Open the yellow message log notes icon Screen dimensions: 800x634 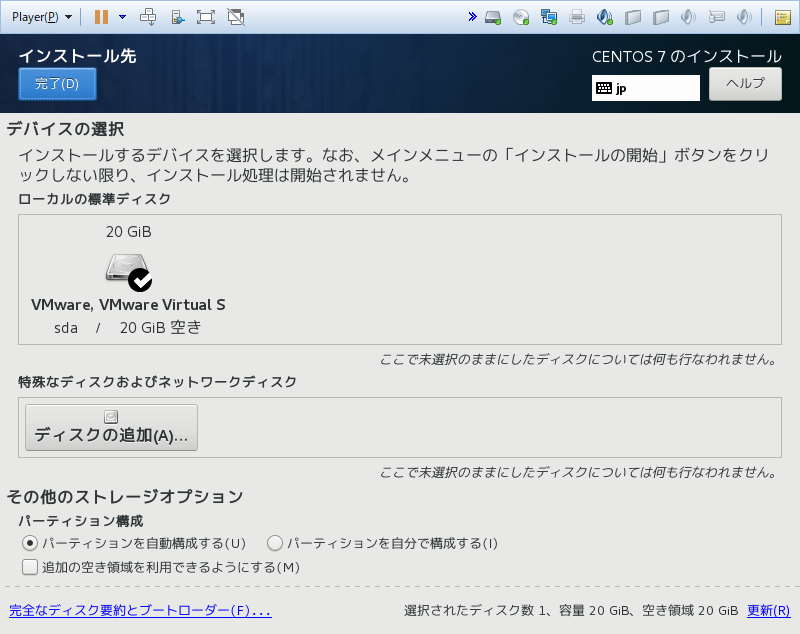point(783,17)
